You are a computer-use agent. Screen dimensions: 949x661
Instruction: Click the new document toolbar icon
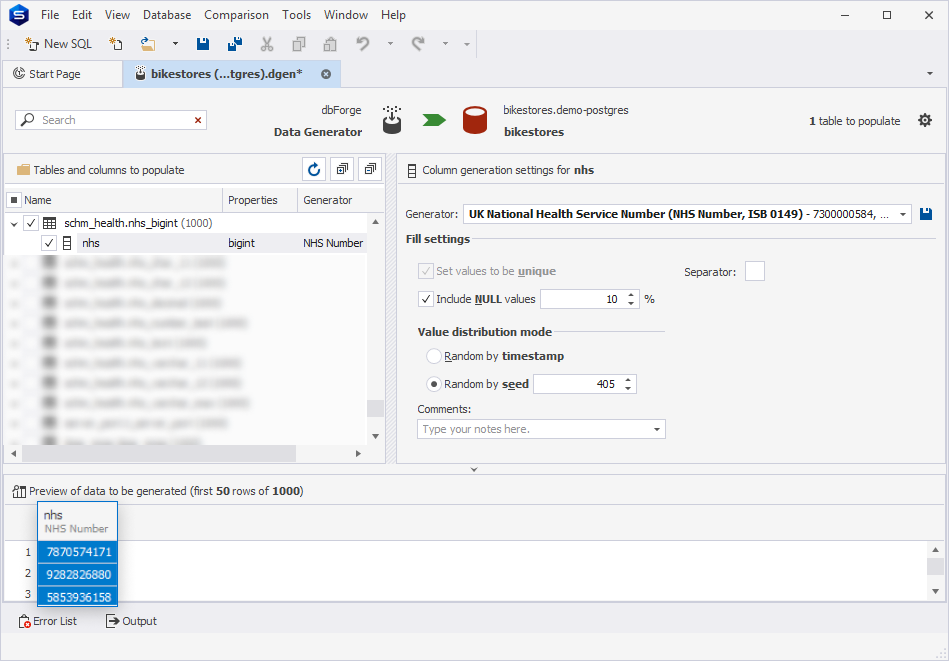[116, 44]
